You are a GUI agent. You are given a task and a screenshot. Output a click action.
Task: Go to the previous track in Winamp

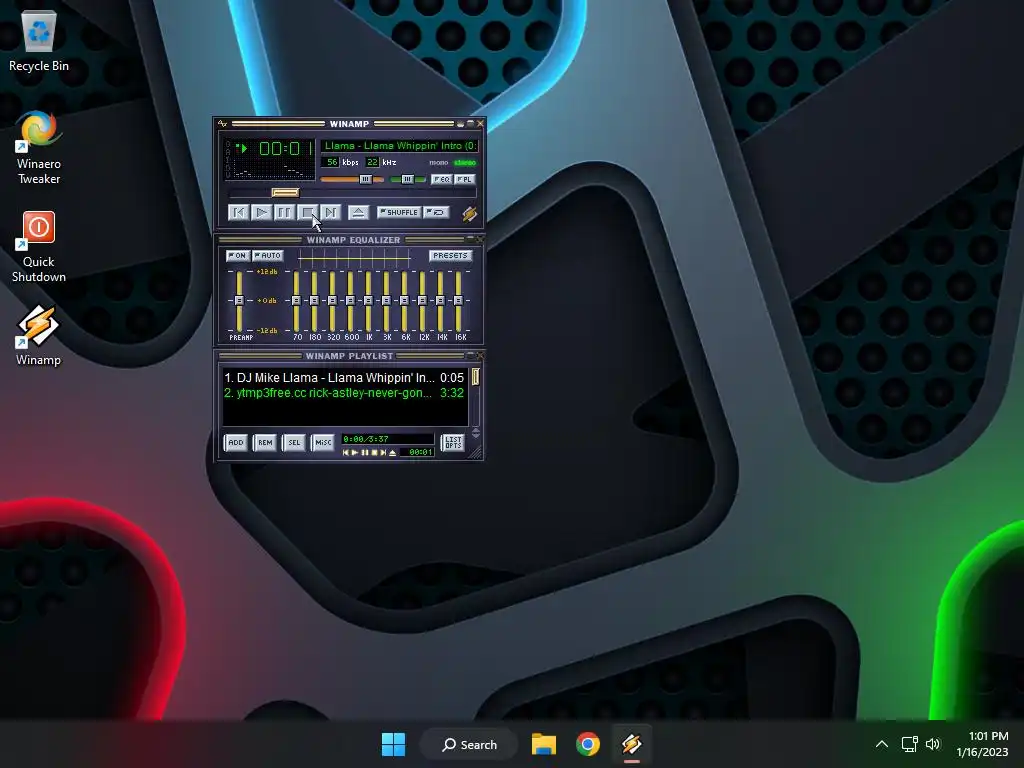pos(238,212)
